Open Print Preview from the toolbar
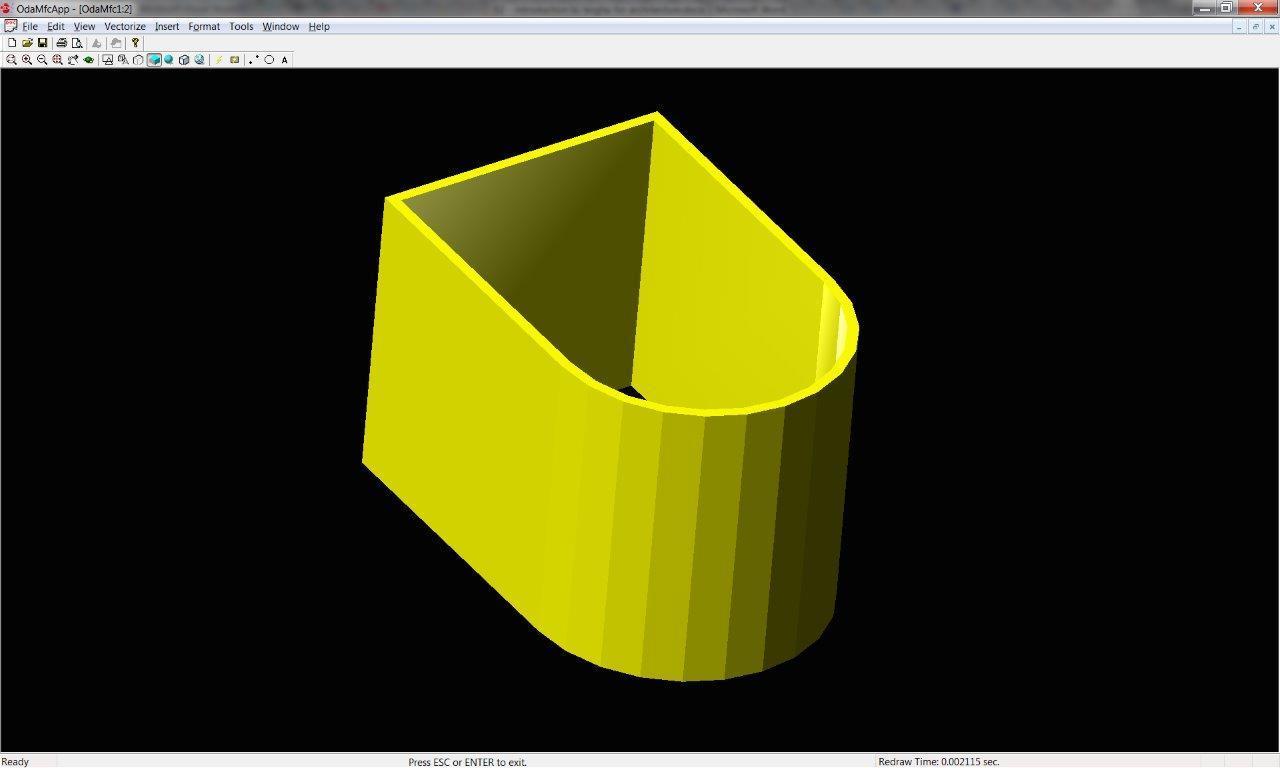Viewport: 1280px width, 768px height. pos(77,43)
